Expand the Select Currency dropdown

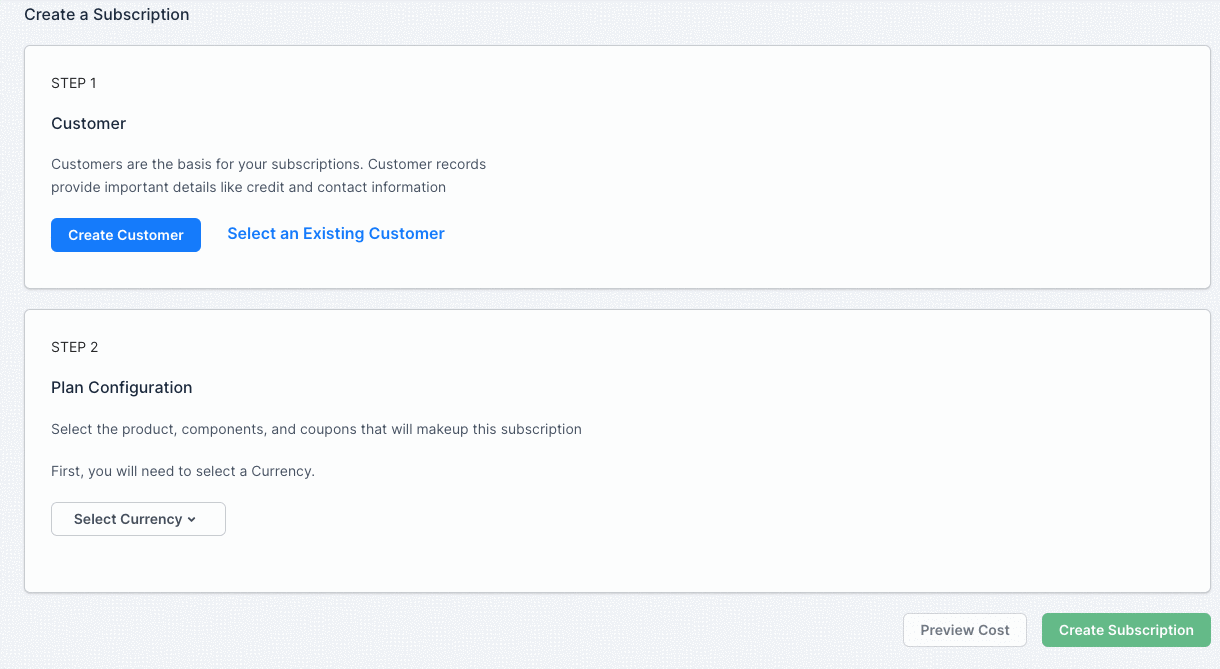138,519
